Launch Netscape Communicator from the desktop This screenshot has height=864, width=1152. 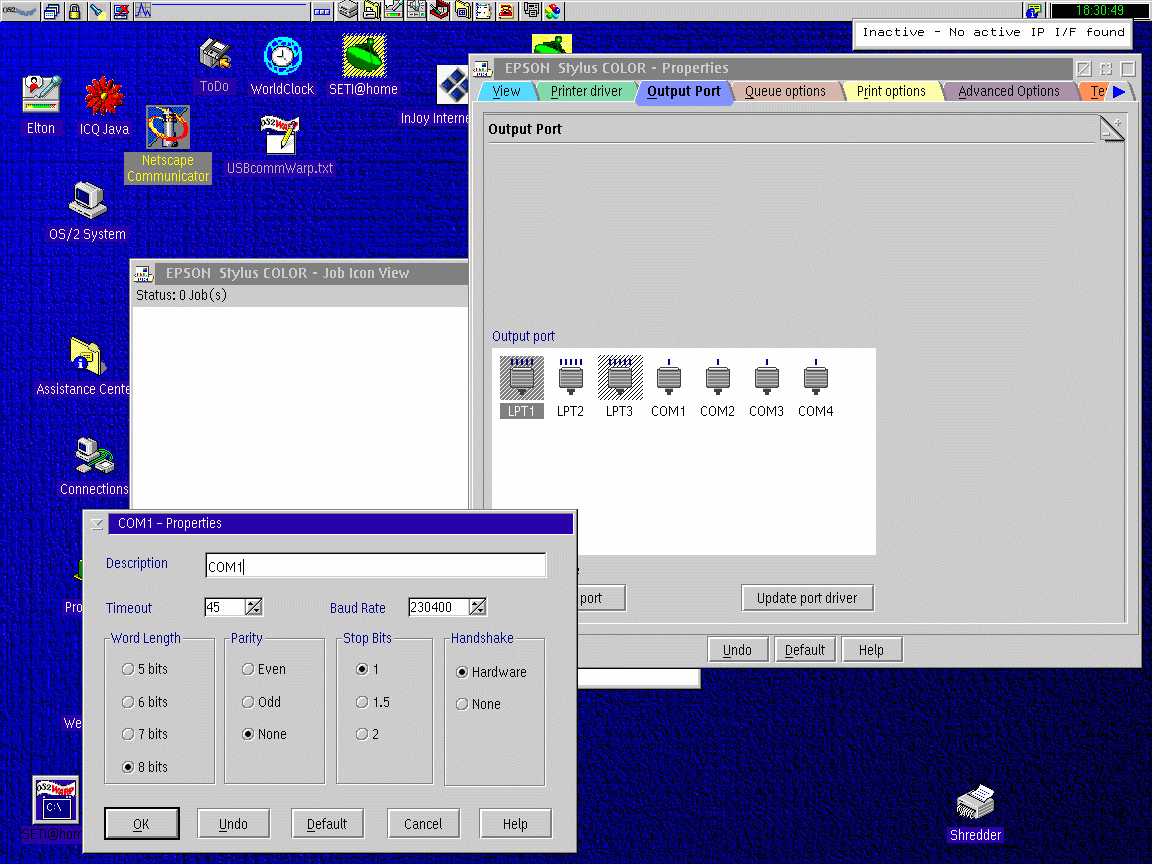click(168, 144)
